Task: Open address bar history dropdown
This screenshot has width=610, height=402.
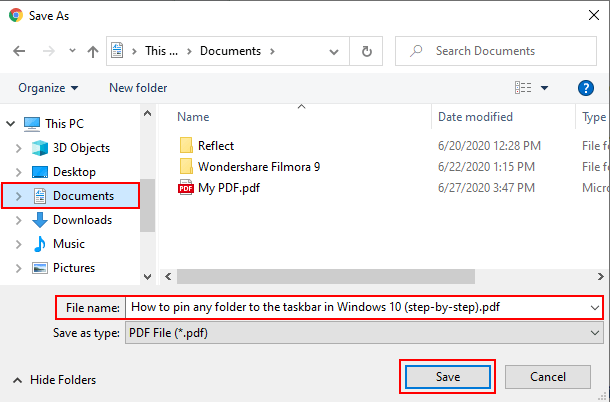Action: [x=334, y=51]
